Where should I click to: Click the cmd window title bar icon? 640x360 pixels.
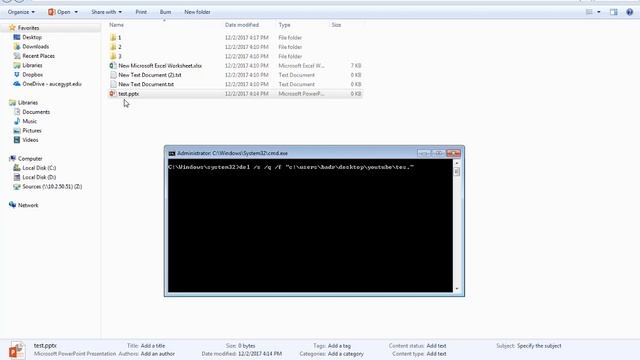[172, 153]
